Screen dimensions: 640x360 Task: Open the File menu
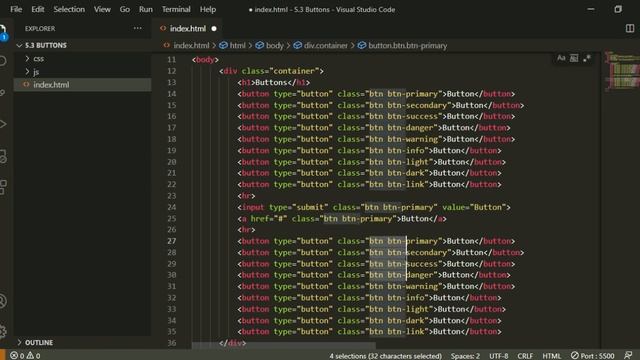pyautogui.click(x=16, y=9)
